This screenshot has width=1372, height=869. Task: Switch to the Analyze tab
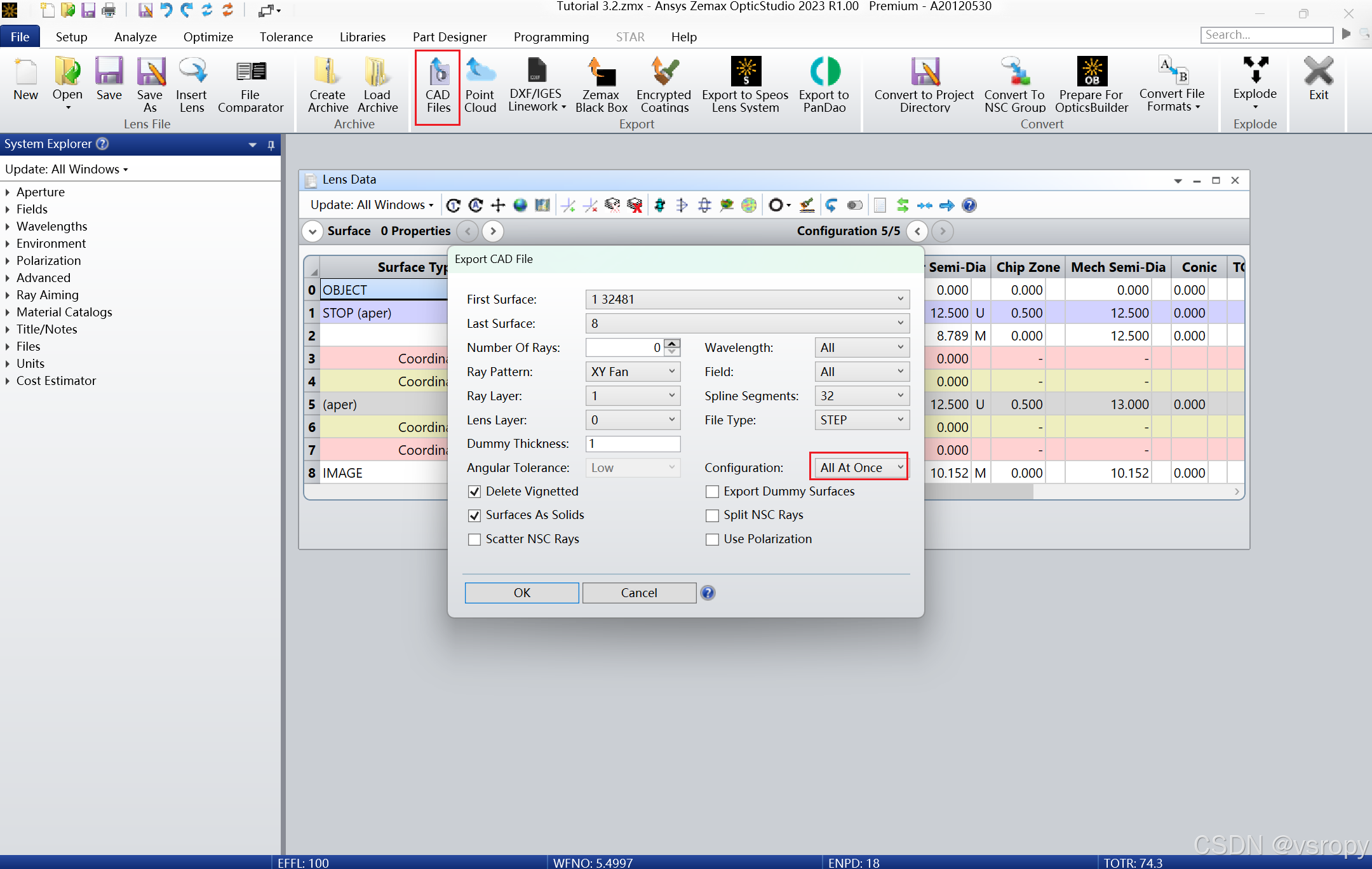point(135,37)
